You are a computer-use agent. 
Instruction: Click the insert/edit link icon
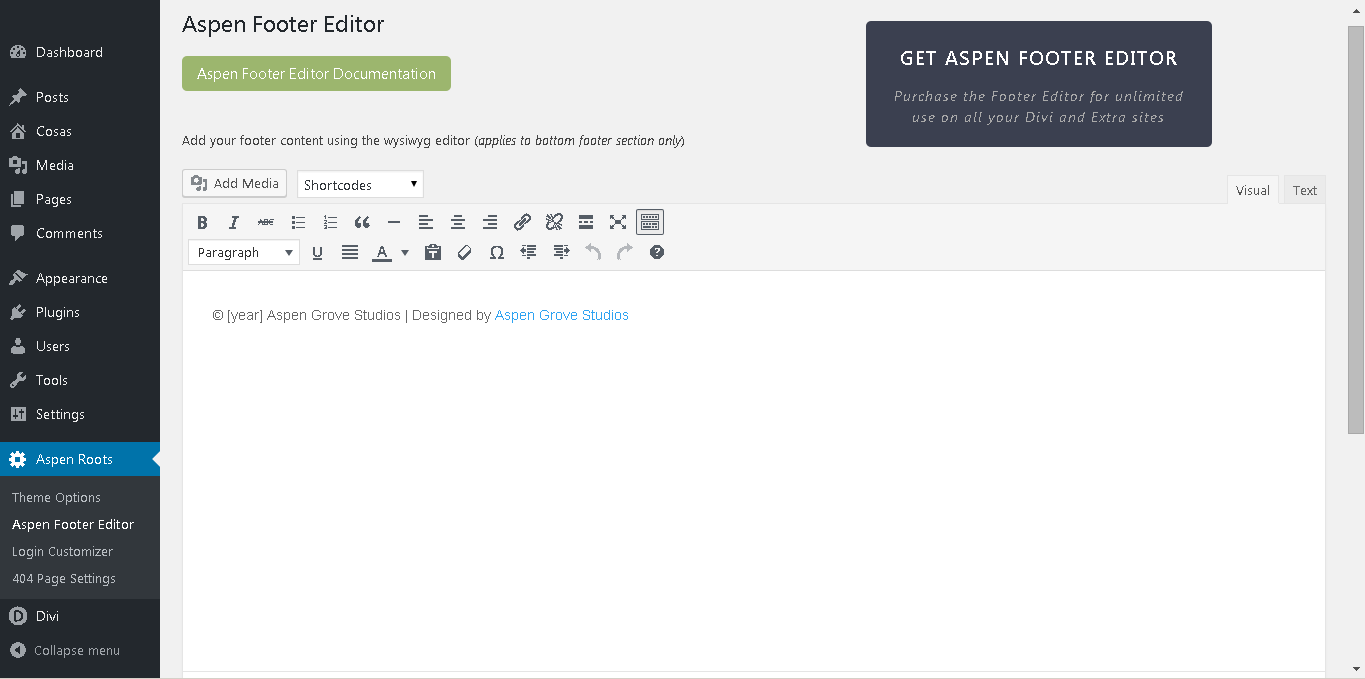pos(522,222)
